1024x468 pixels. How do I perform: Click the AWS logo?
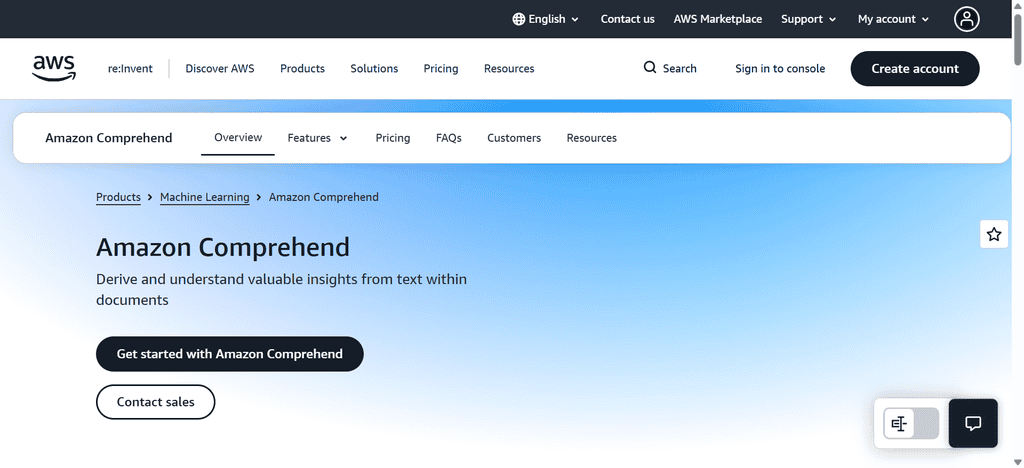[54, 69]
